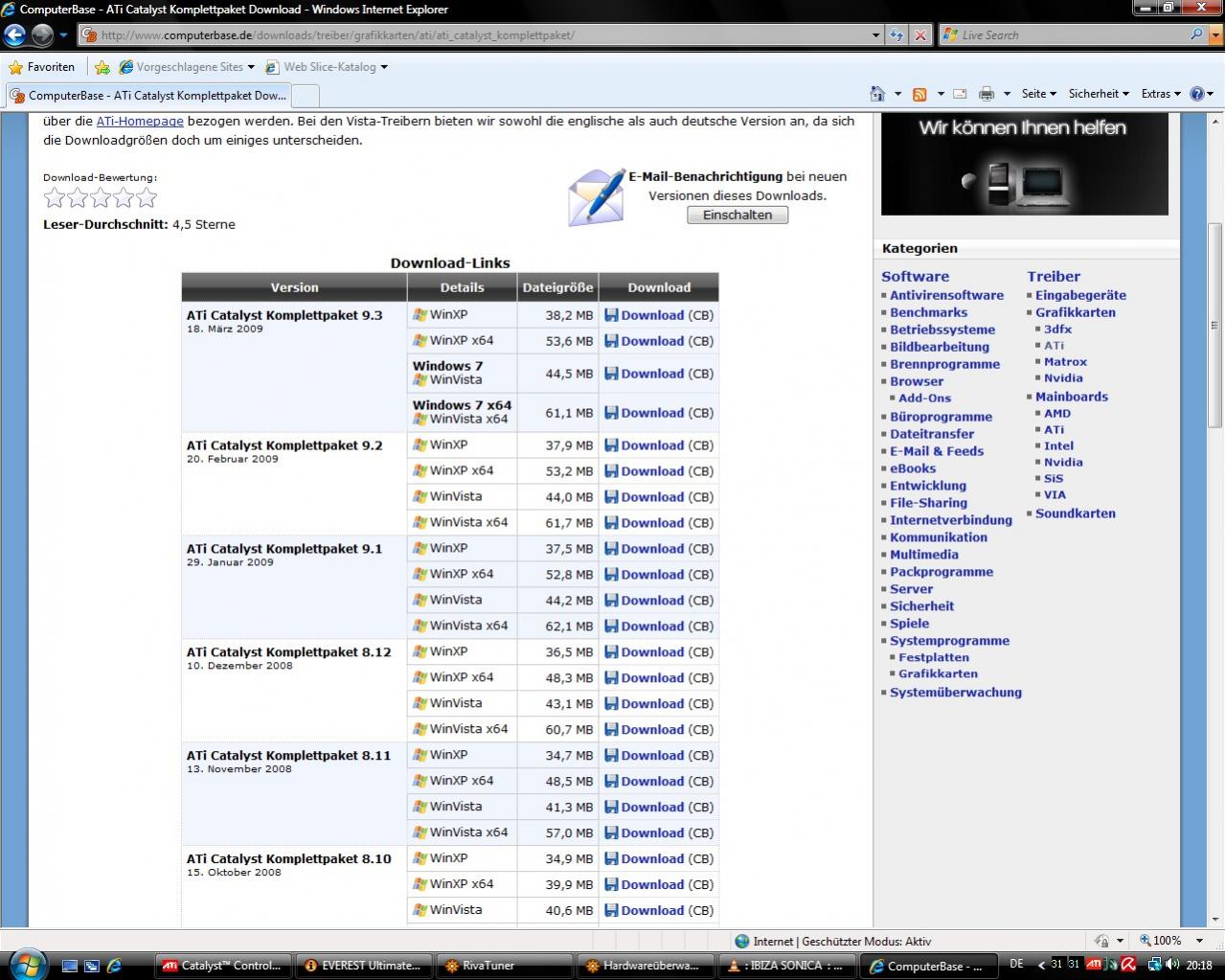Open the Sicherheit menu
This screenshot has width=1225, height=980.
pos(1099,94)
